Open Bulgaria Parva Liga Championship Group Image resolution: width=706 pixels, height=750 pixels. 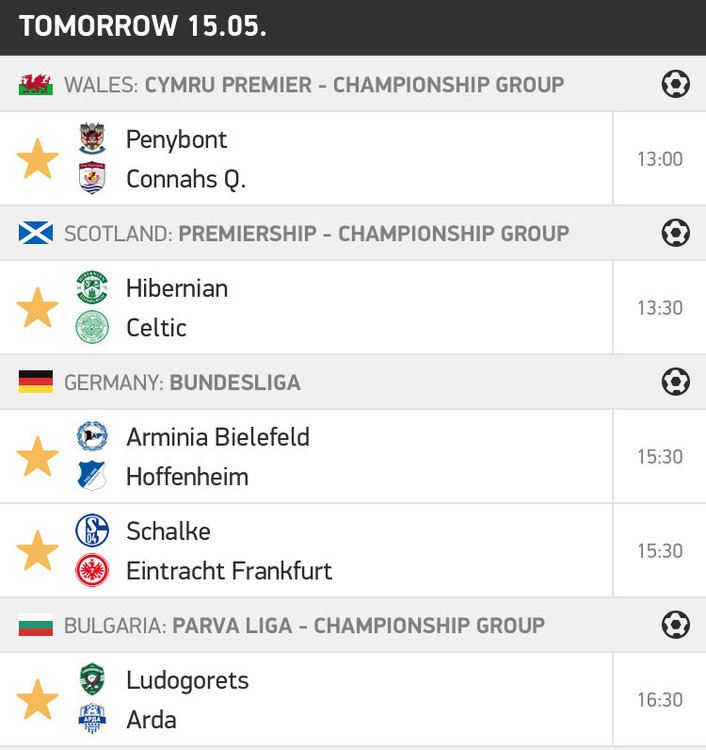(358, 626)
